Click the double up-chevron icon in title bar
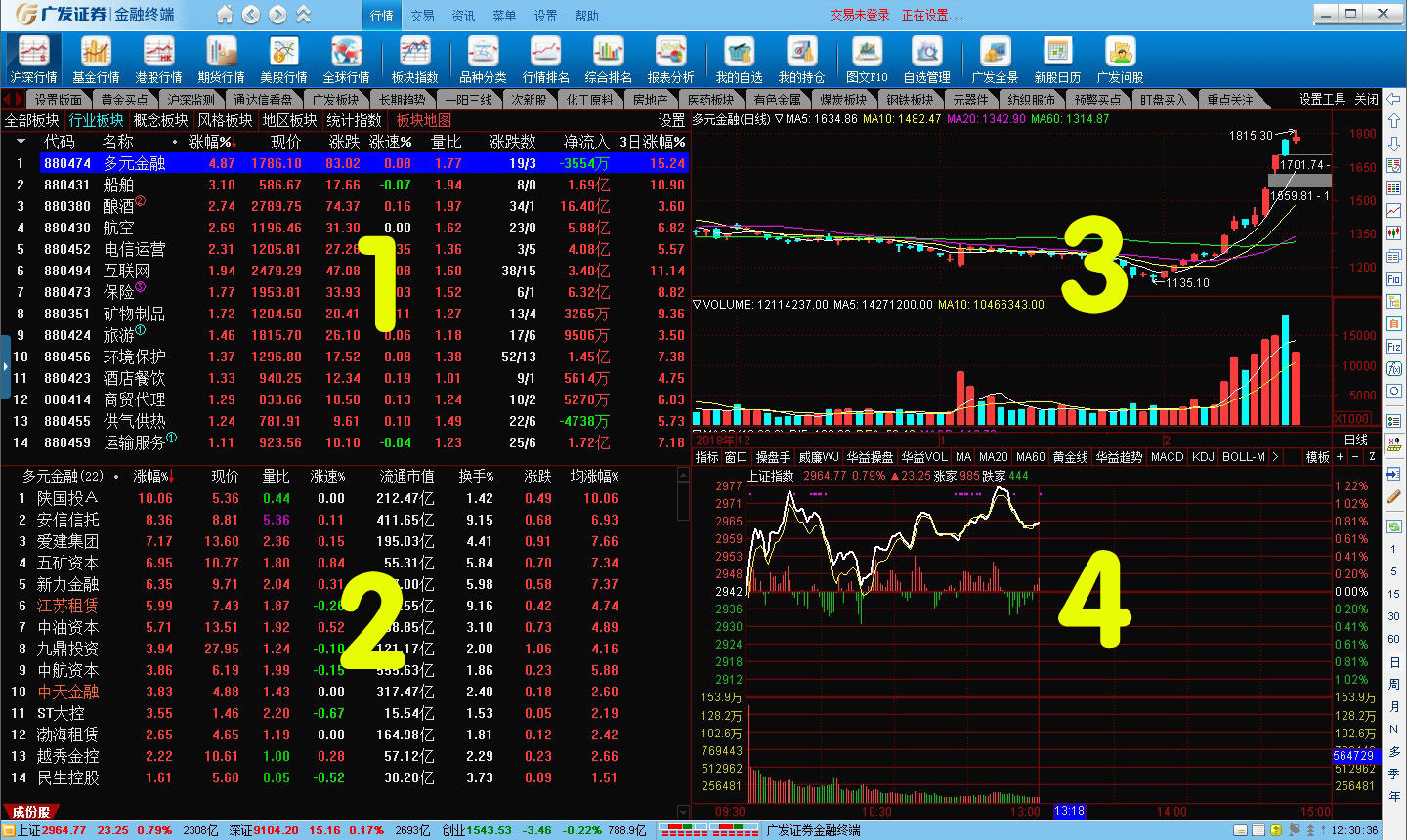Image resolution: width=1407 pixels, height=840 pixels. point(303,15)
